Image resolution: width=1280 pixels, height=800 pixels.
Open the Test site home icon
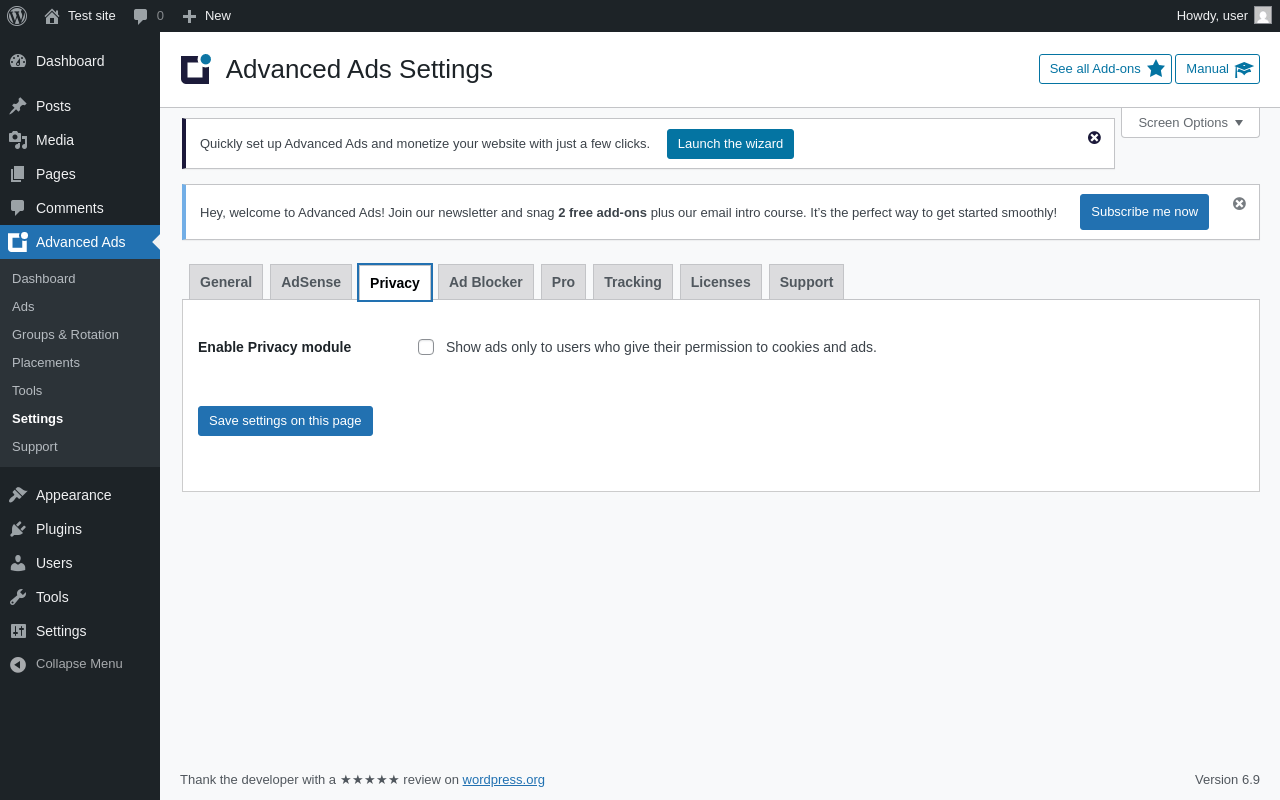pyautogui.click(x=52, y=16)
